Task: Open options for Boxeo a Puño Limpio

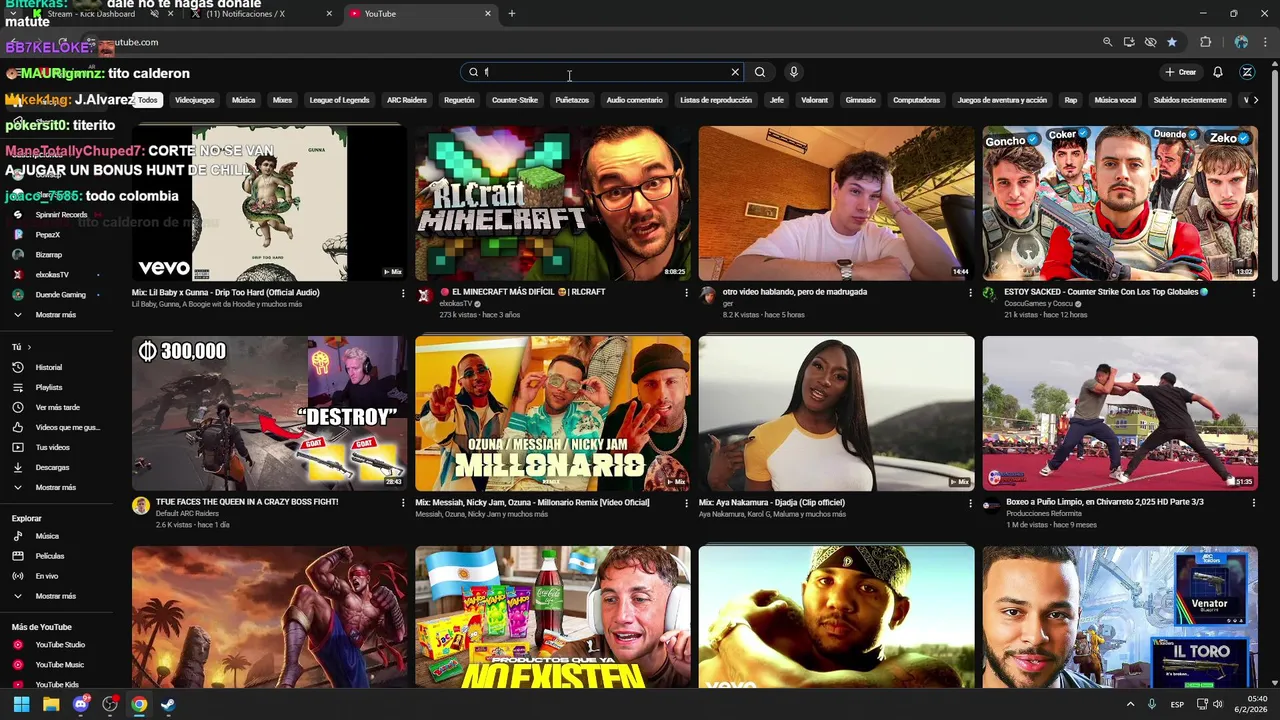Action: tap(1254, 503)
